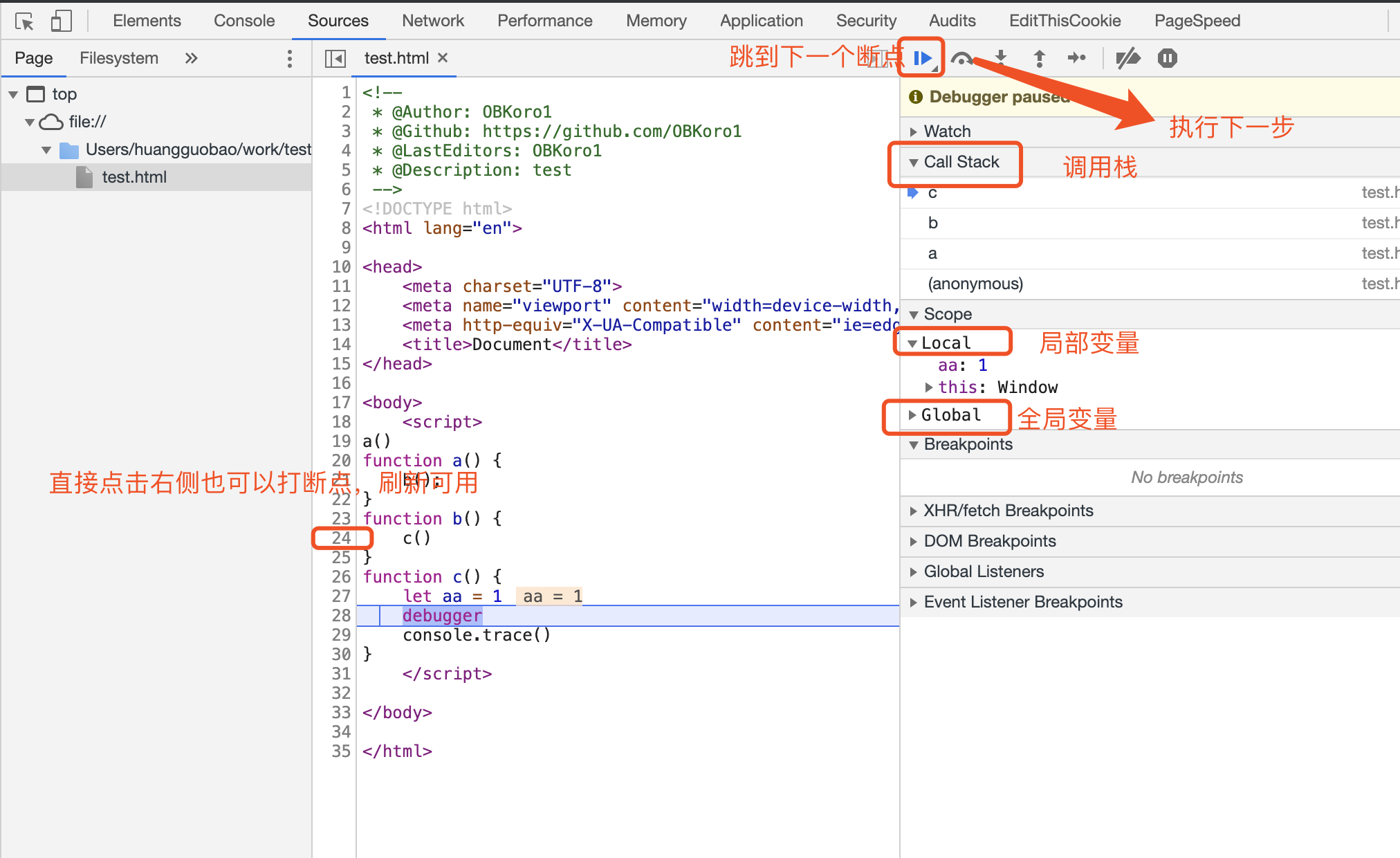Open the Memory tab

(x=656, y=21)
